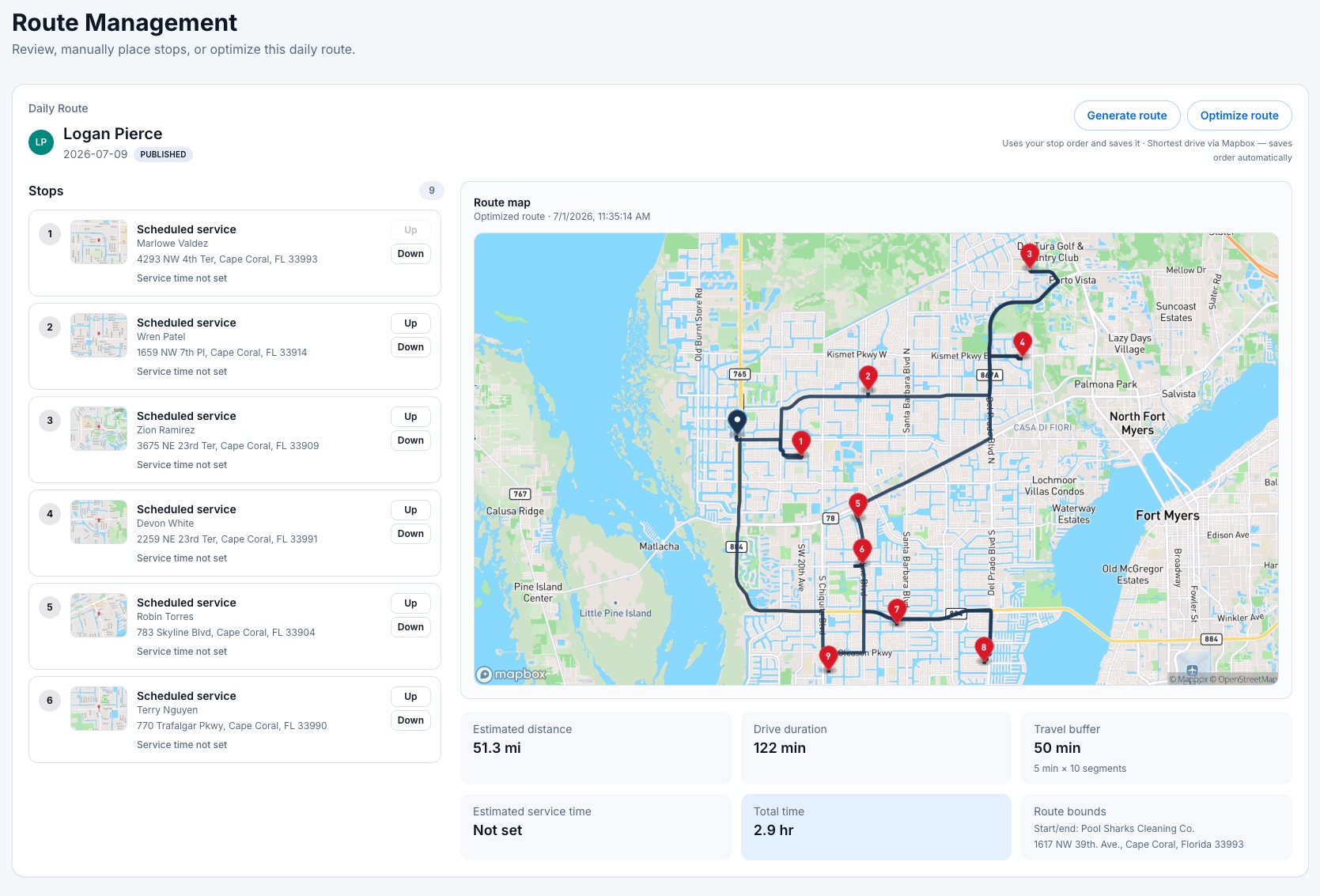Click Fort Myers label on map

[1167, 516]
